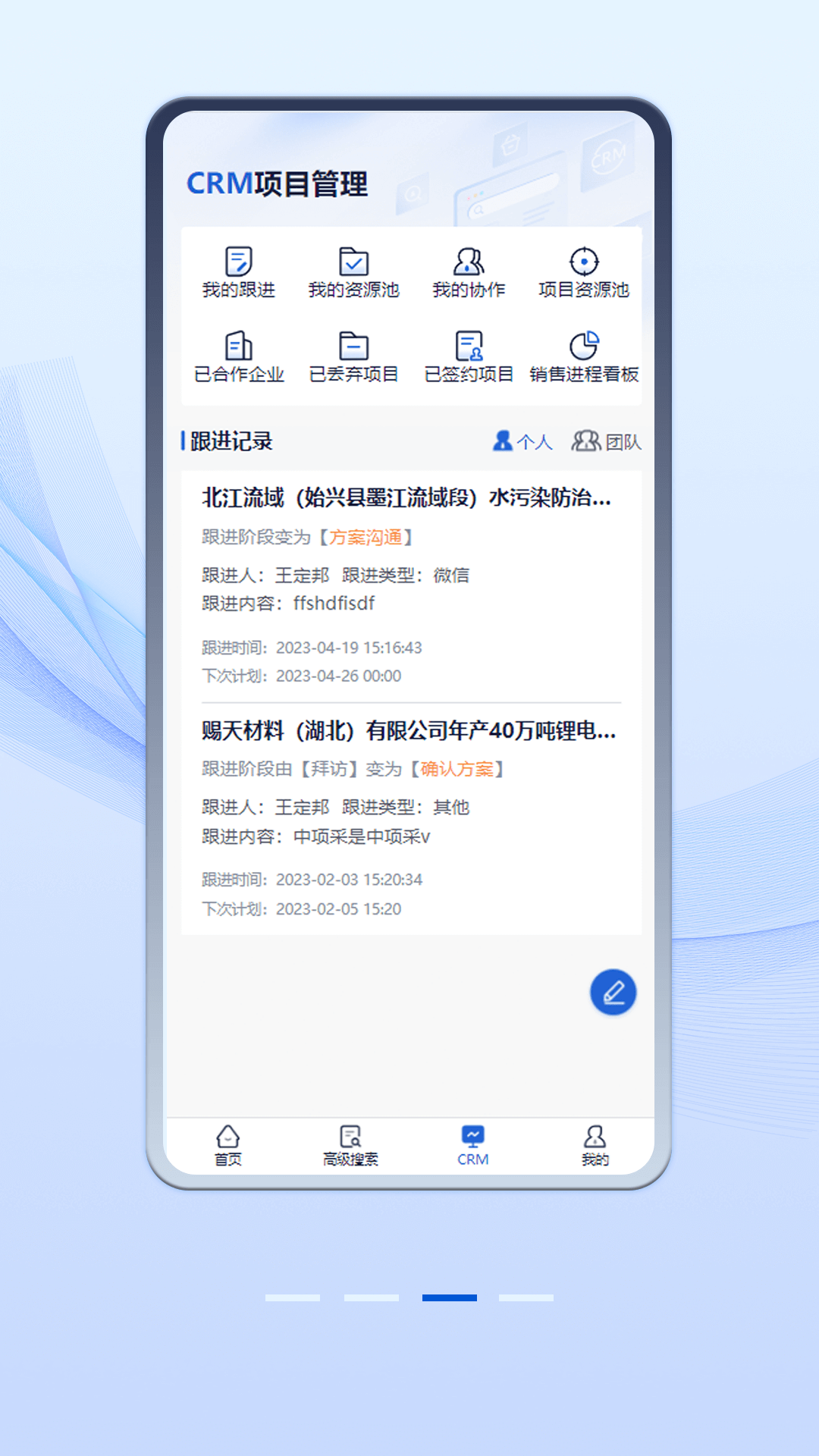Switch follow-up records to 个人 view
Image resolution: width=819 pixels, height=1456 pixels.
[522, 441]
